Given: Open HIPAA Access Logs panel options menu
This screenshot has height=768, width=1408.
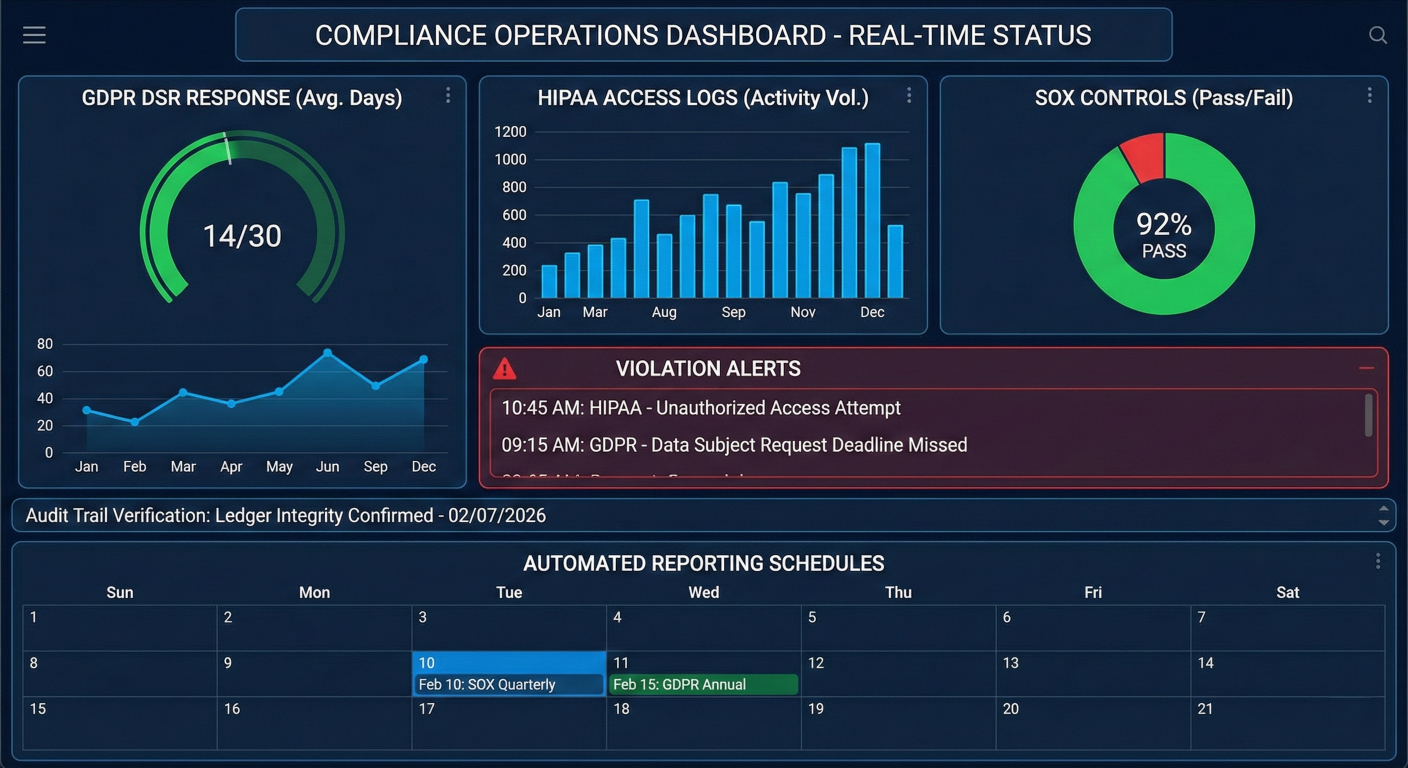Looking at the screenshot, I should click(909, 95).
